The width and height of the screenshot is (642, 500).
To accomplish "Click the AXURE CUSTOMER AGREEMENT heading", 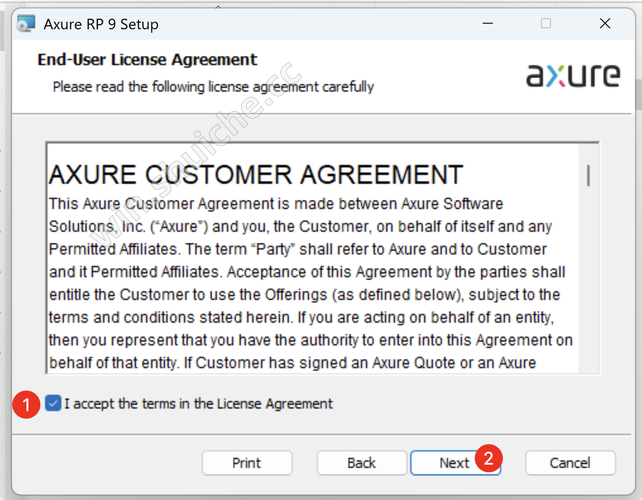I will point(256,175).
